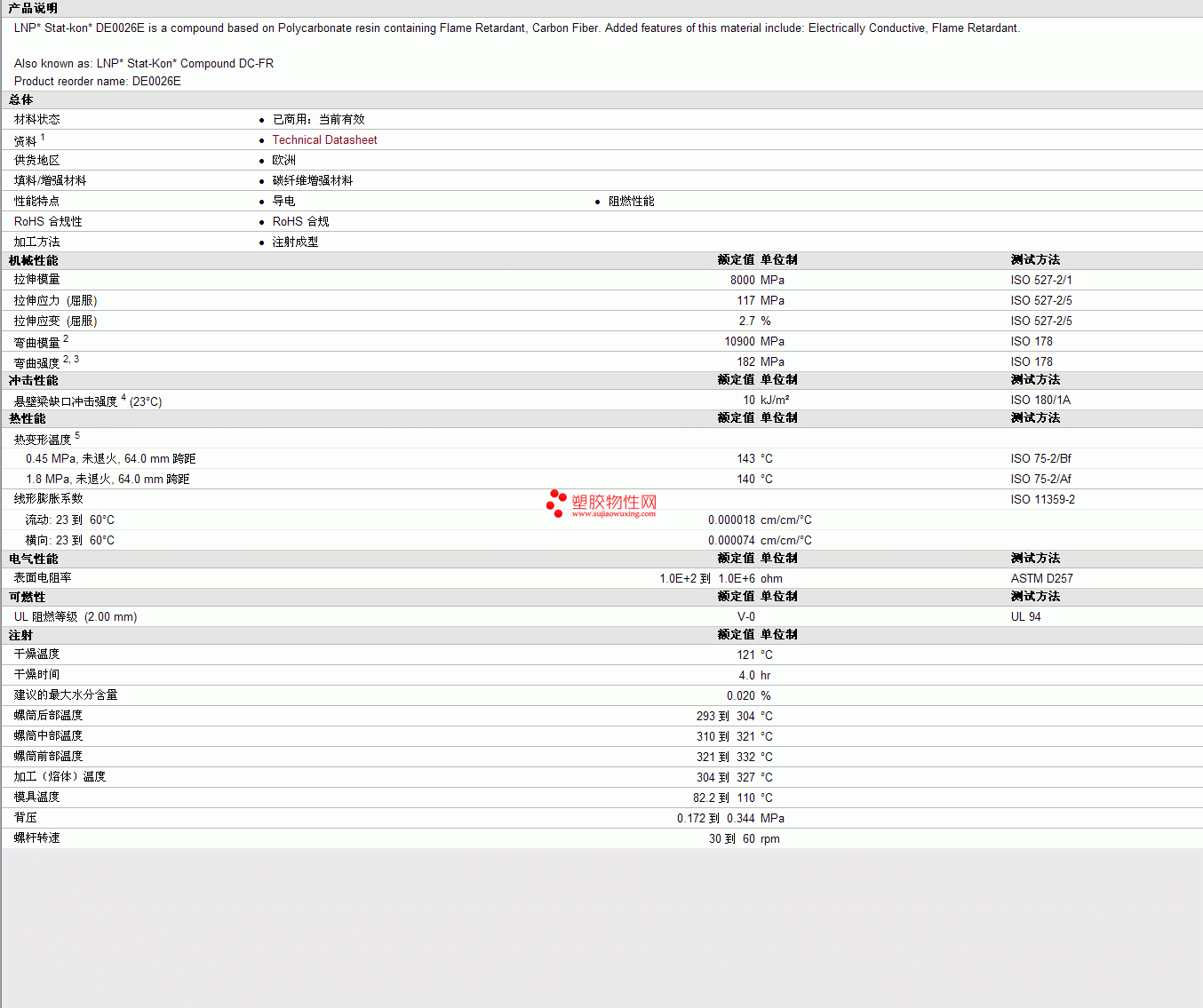The width and height of the screenshot is (1203, 1008).
Task: Click the 注射成型 value
Action: 295,242
